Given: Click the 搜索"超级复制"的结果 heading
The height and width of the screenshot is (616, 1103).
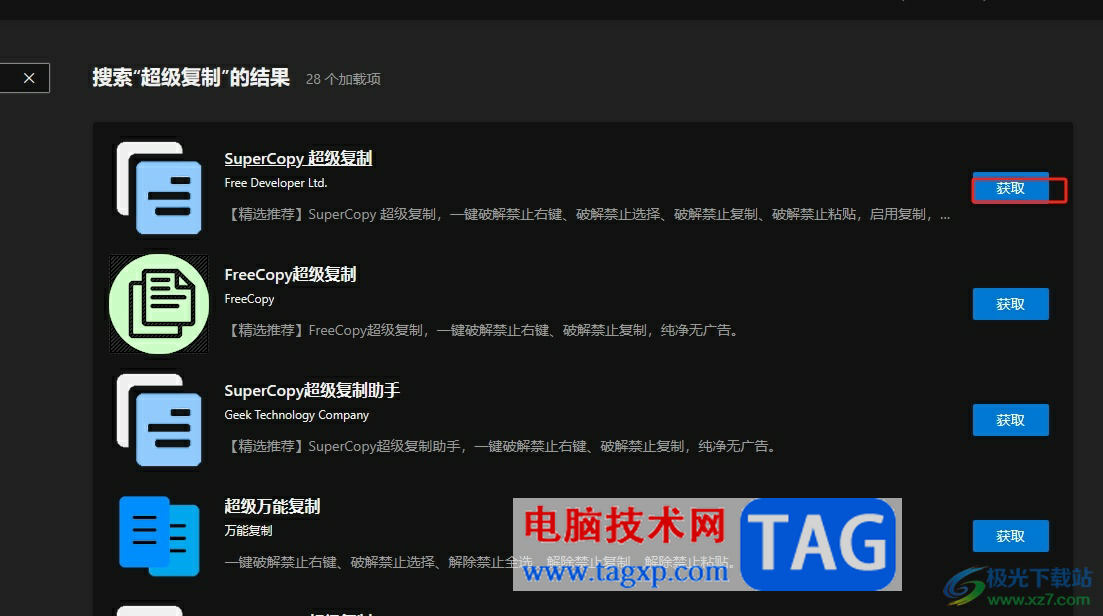Looking at the screenshot, I should click(191, 77).
